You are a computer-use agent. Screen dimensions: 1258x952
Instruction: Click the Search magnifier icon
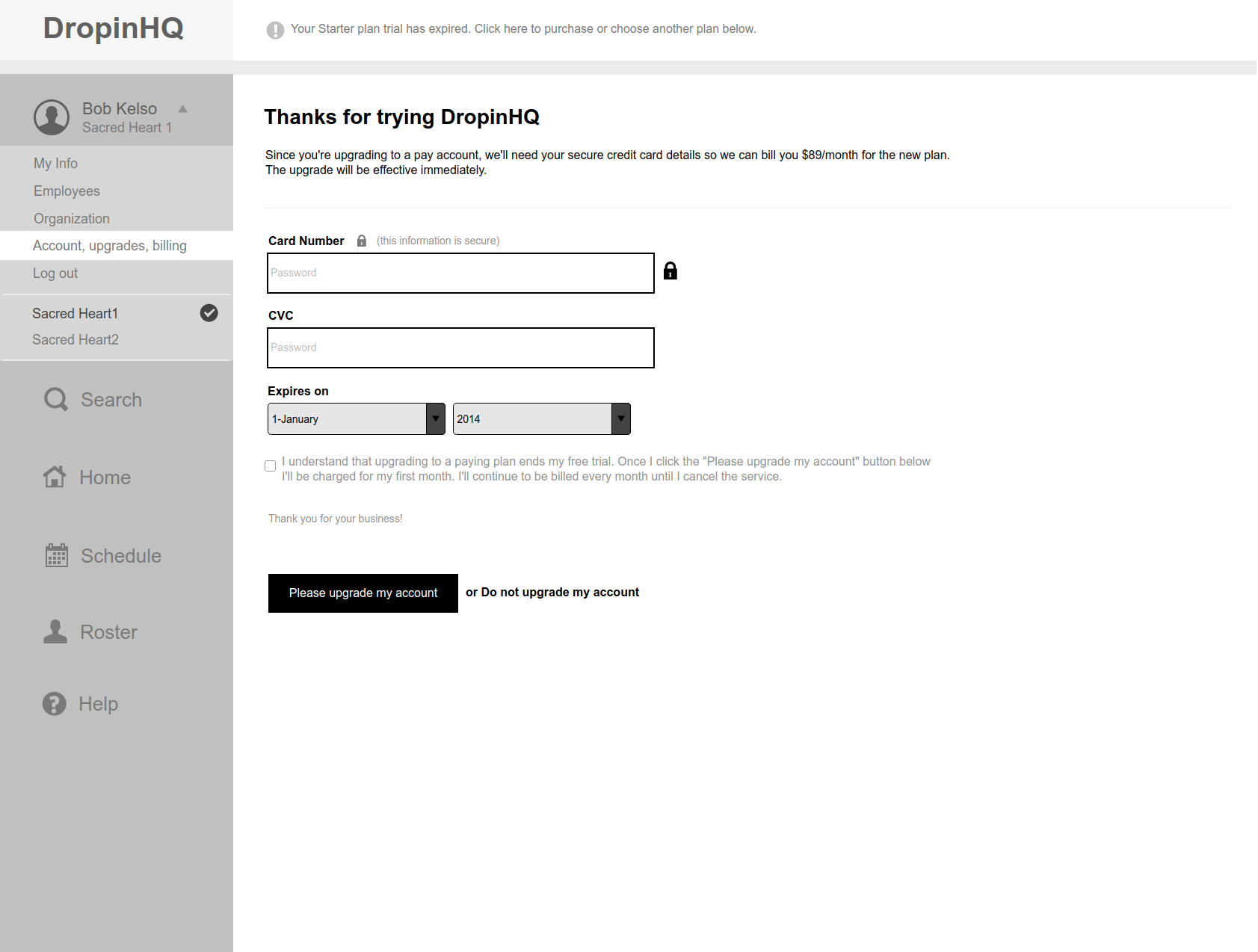point(56,399)
